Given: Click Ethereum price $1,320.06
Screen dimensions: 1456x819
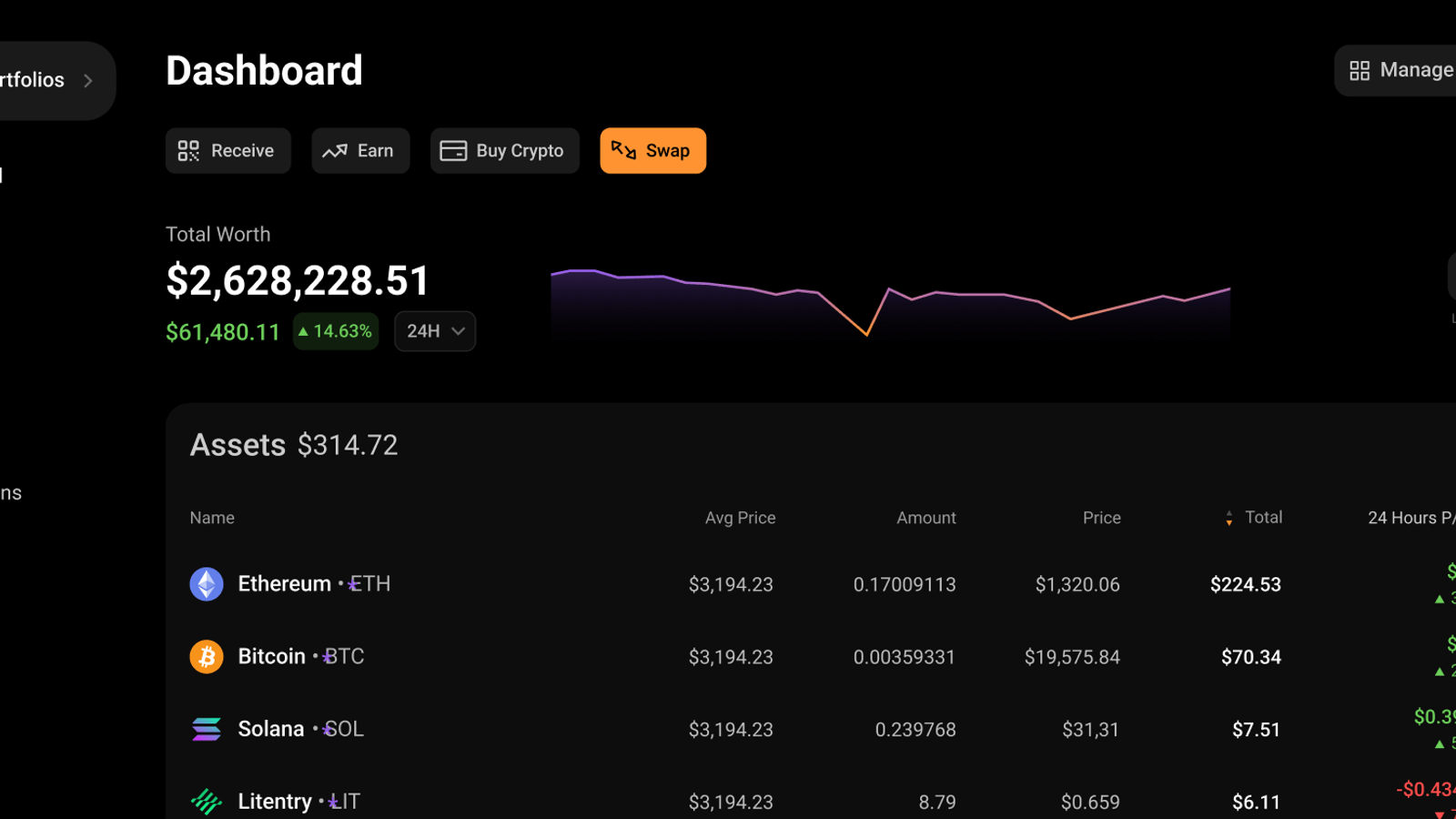Looking at the screenshot, I should pos(1077,584).
